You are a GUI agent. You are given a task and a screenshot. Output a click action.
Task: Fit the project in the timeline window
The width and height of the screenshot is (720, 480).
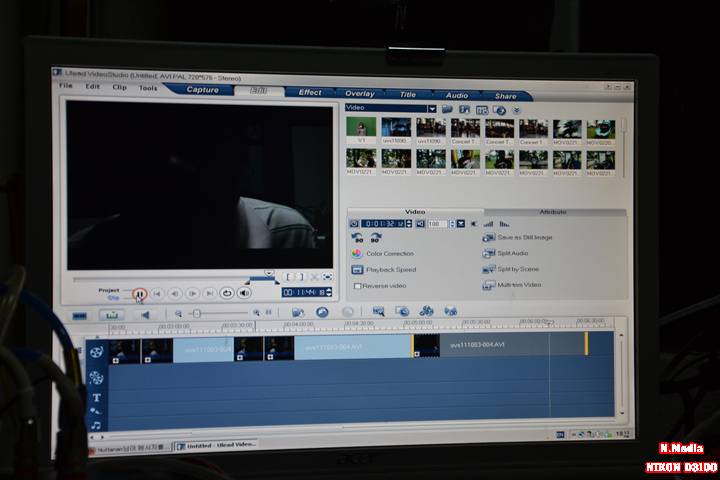pyautogui.click(x=269, y=313)
